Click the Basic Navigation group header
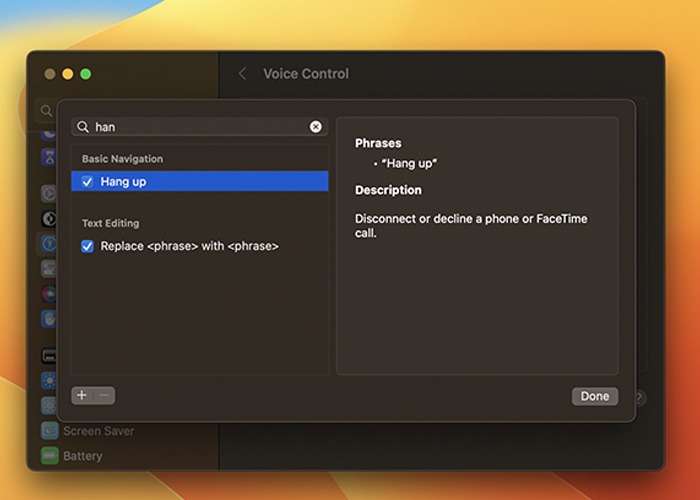The image size is (700, 500). [122, 159]
